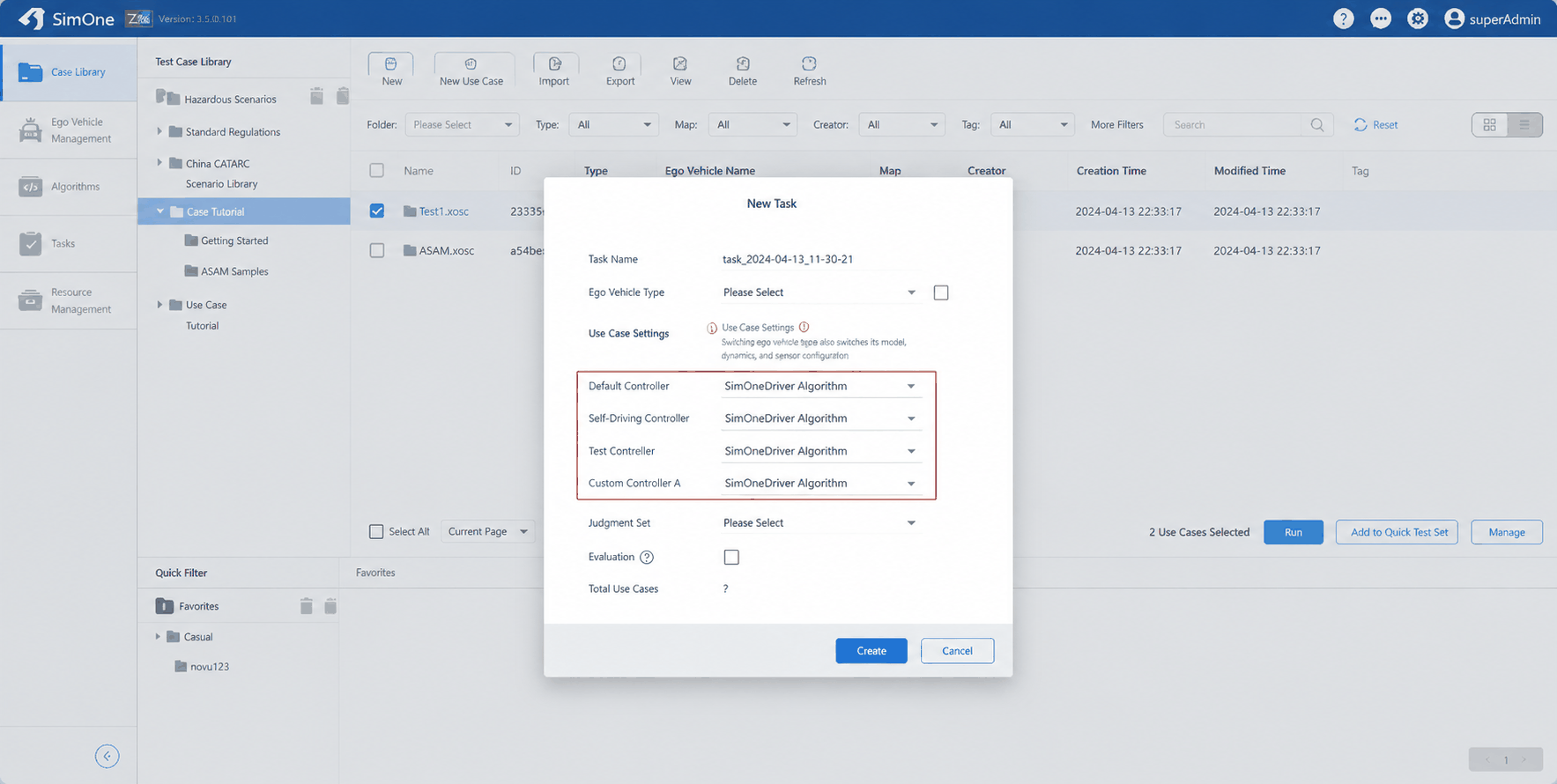
Task: Expand the Casual folder in Quick Filter
Action: click(x=158, y=637)
